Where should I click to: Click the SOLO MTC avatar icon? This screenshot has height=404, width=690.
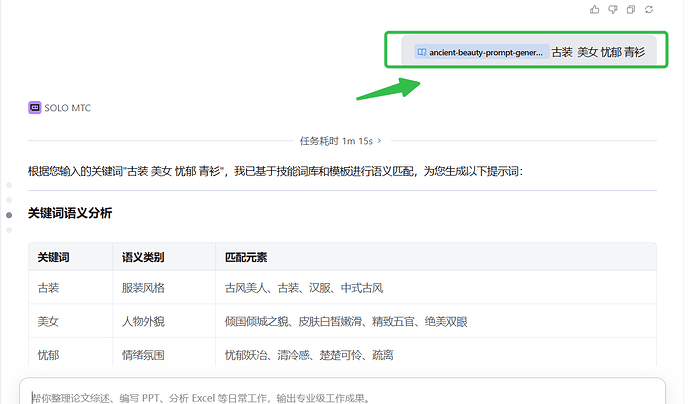[35, 107]
